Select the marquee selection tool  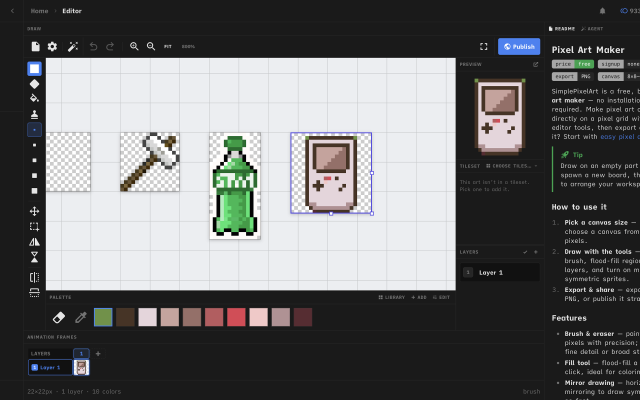click(x=34, y=227)
